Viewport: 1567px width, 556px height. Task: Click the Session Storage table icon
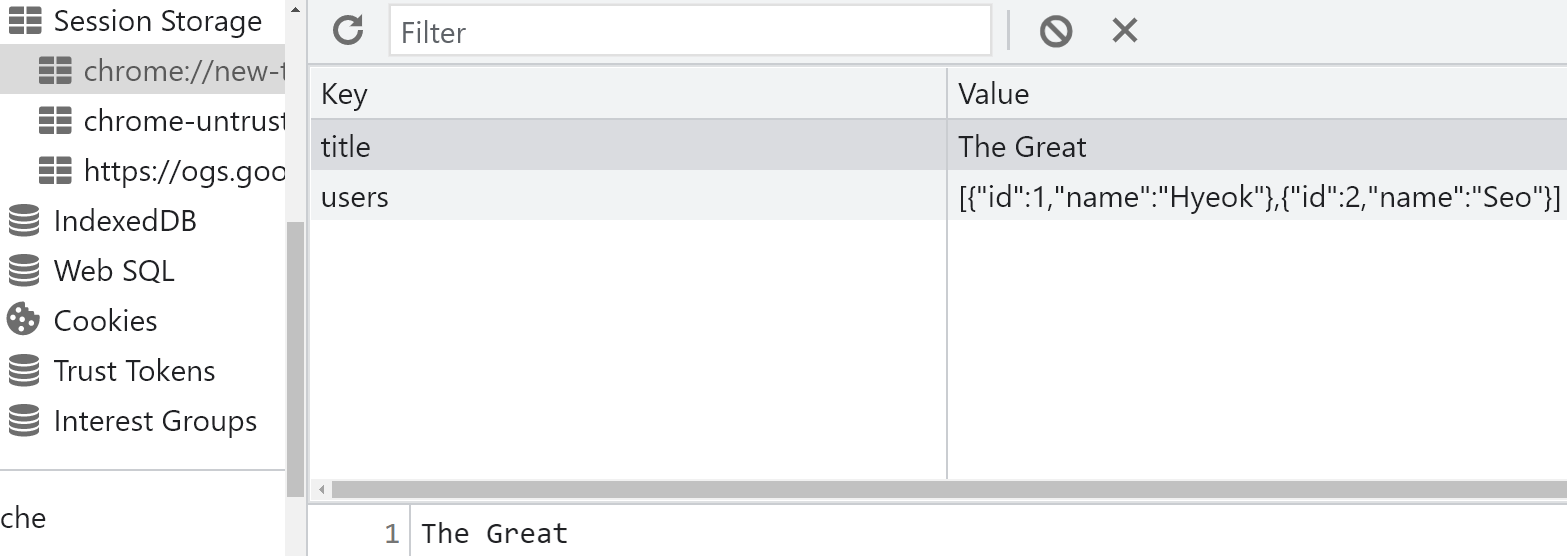24,20
